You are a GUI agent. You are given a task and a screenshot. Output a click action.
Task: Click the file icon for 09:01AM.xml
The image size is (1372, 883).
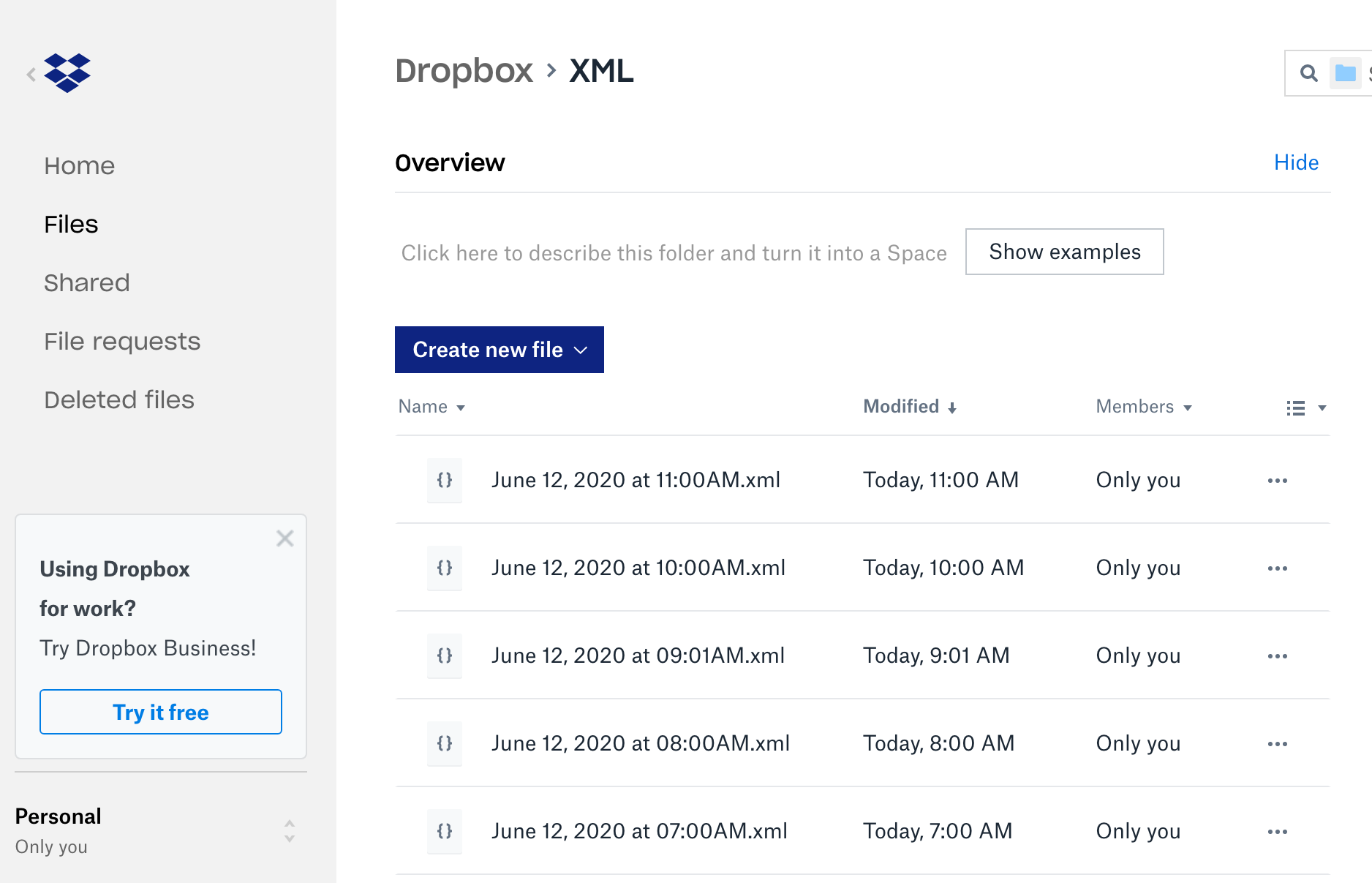[445, 655]
